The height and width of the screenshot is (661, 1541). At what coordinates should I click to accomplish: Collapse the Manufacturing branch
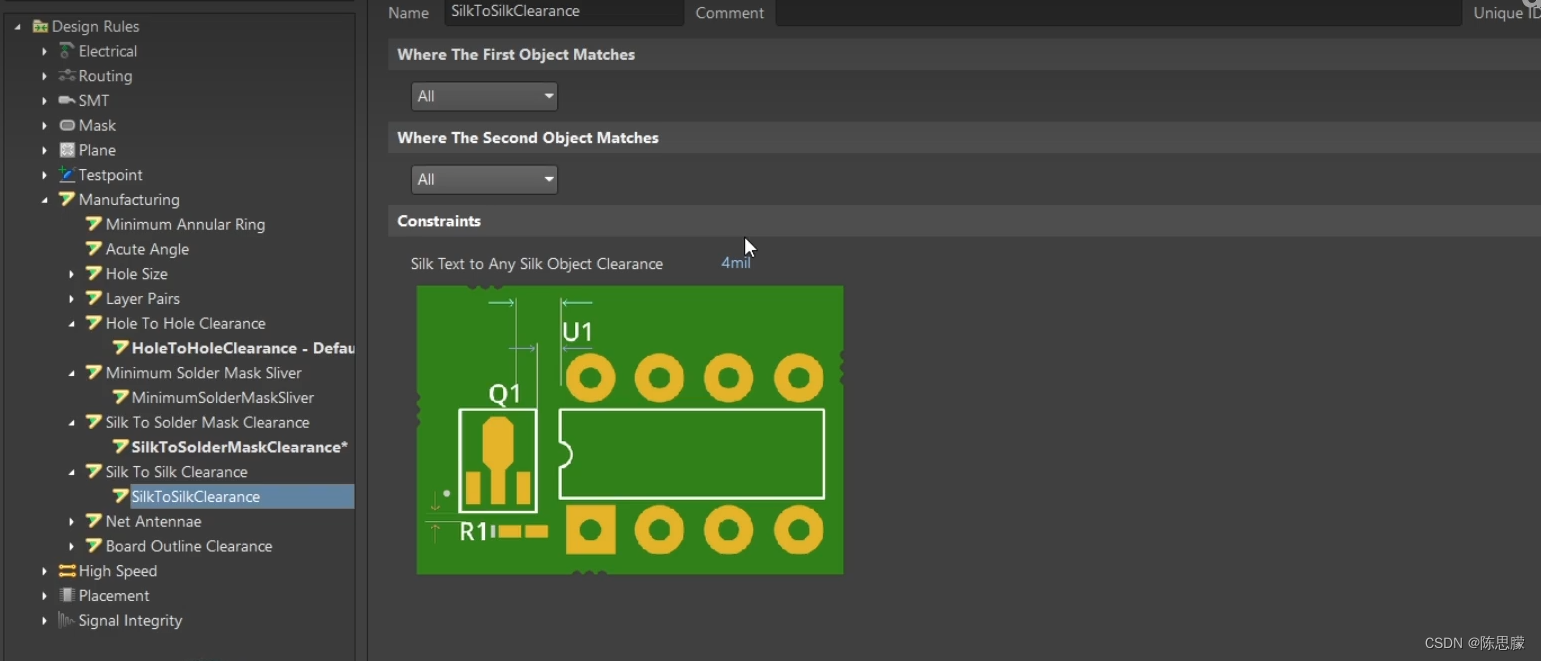[44, 200]
